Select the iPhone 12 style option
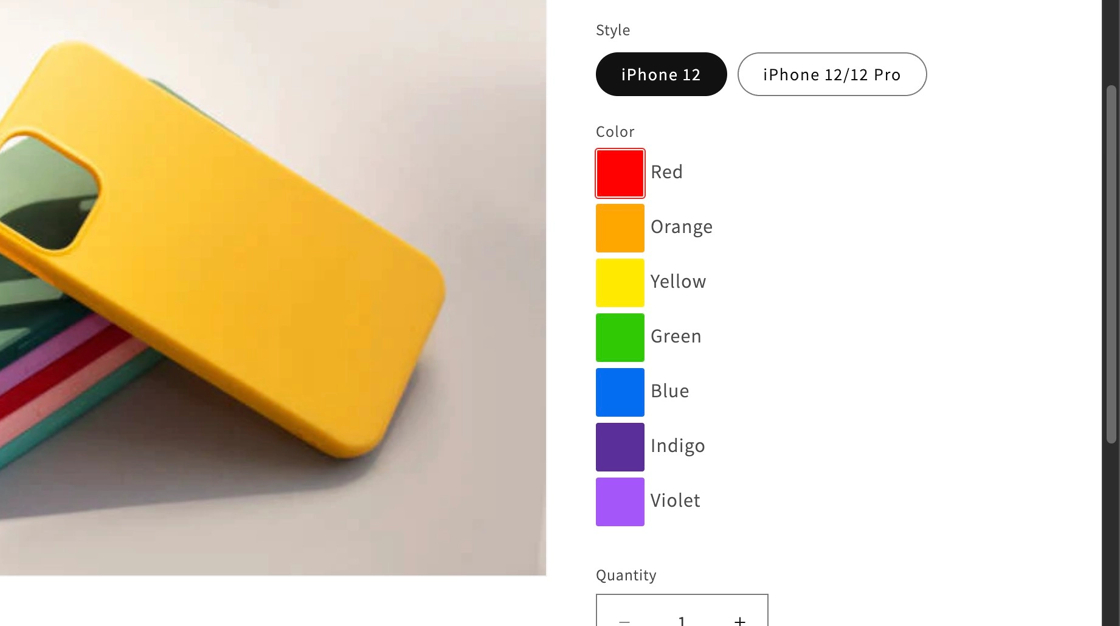Image resolution: width=1120 pixels, height=626 pixels. pos(661,74)
